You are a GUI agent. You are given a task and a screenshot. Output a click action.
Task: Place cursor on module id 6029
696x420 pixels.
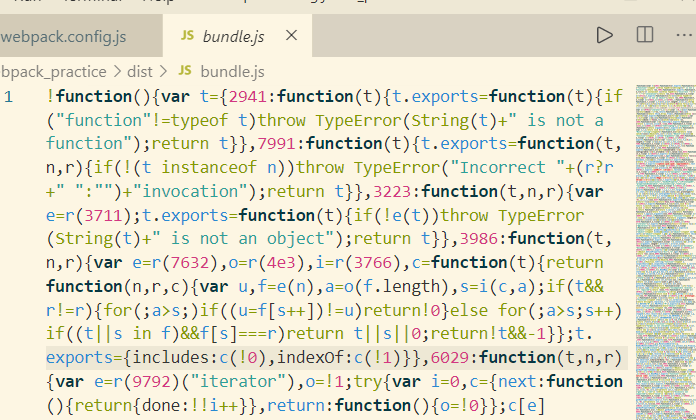[x=450, y=358]
